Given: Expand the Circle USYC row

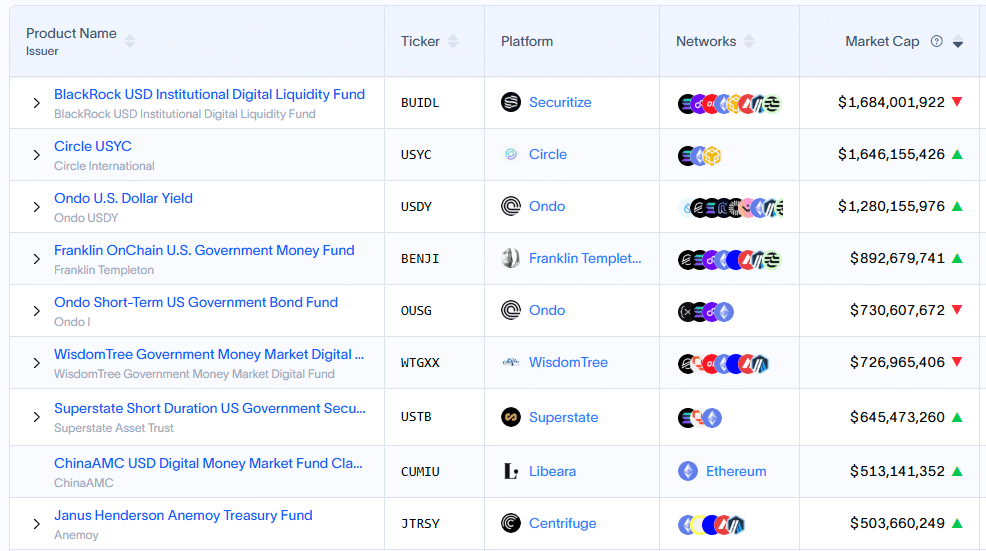Looking at the screenshot, I should [36, 155].
